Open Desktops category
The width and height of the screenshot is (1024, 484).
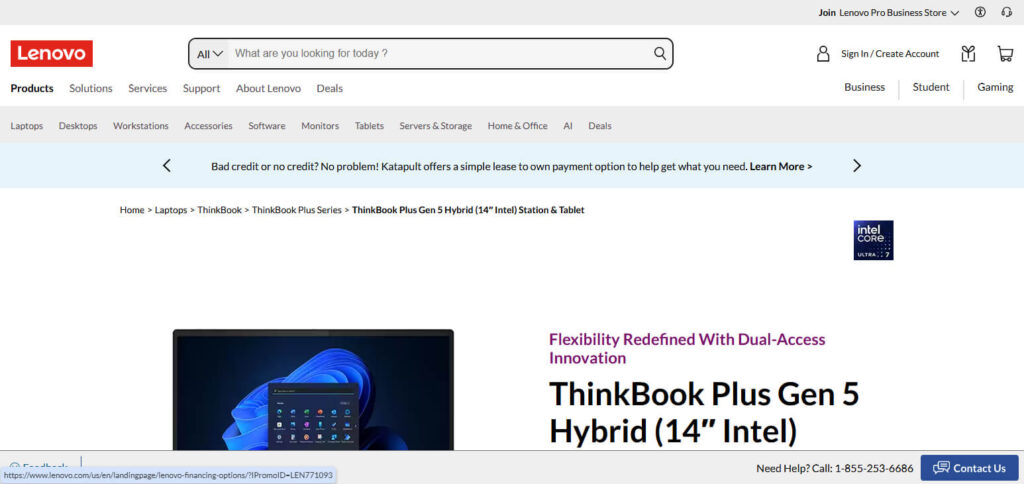(x=78, y=126)
